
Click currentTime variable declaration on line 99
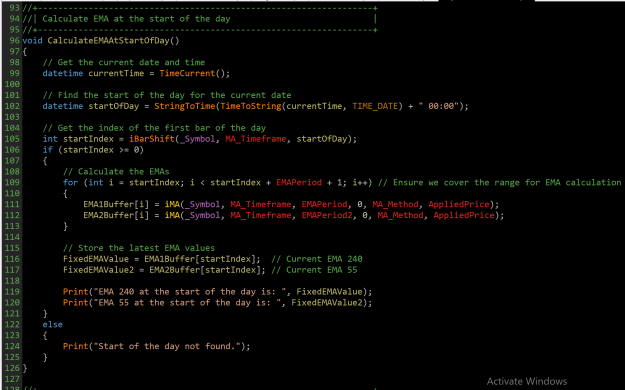pyautogui.click(x=116, y=73)
